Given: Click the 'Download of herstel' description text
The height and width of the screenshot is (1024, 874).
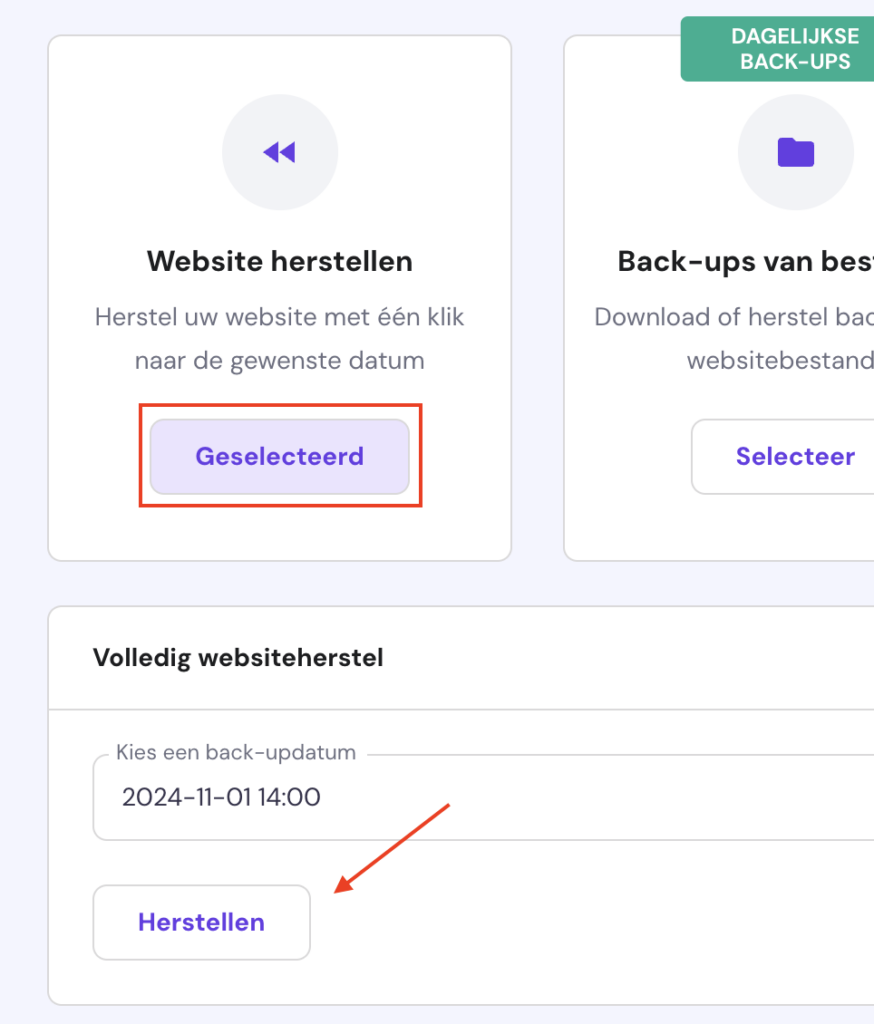Looking at the screenshot, I should pos(734,317).
